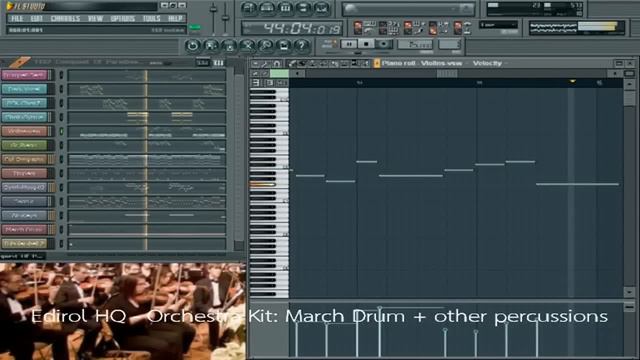Select the March Drum channel button
This screenshot has width=640, height=360.
point(24,229)
